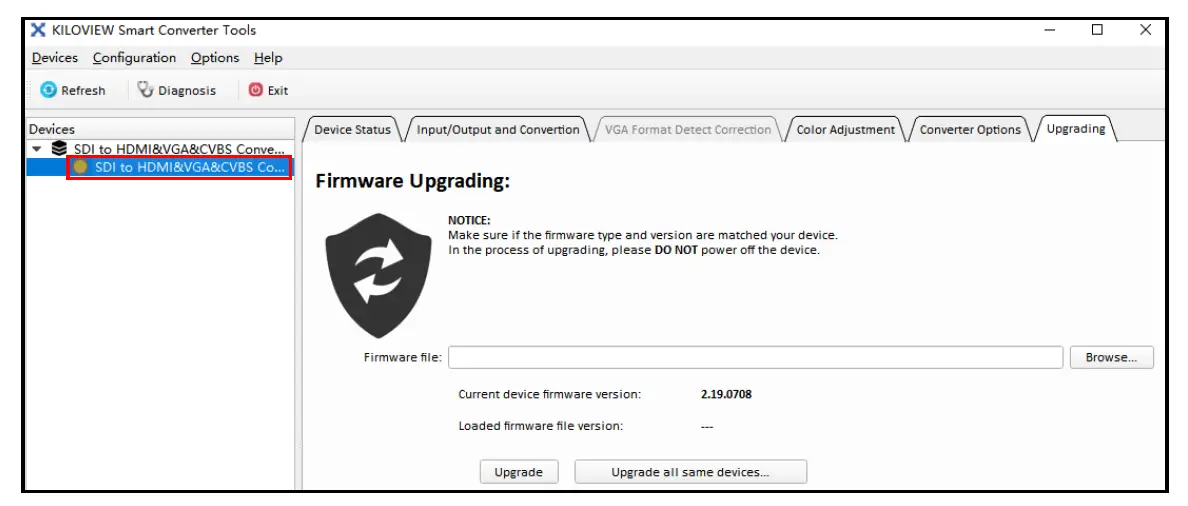Open the Configuration menu

(134, 58)
